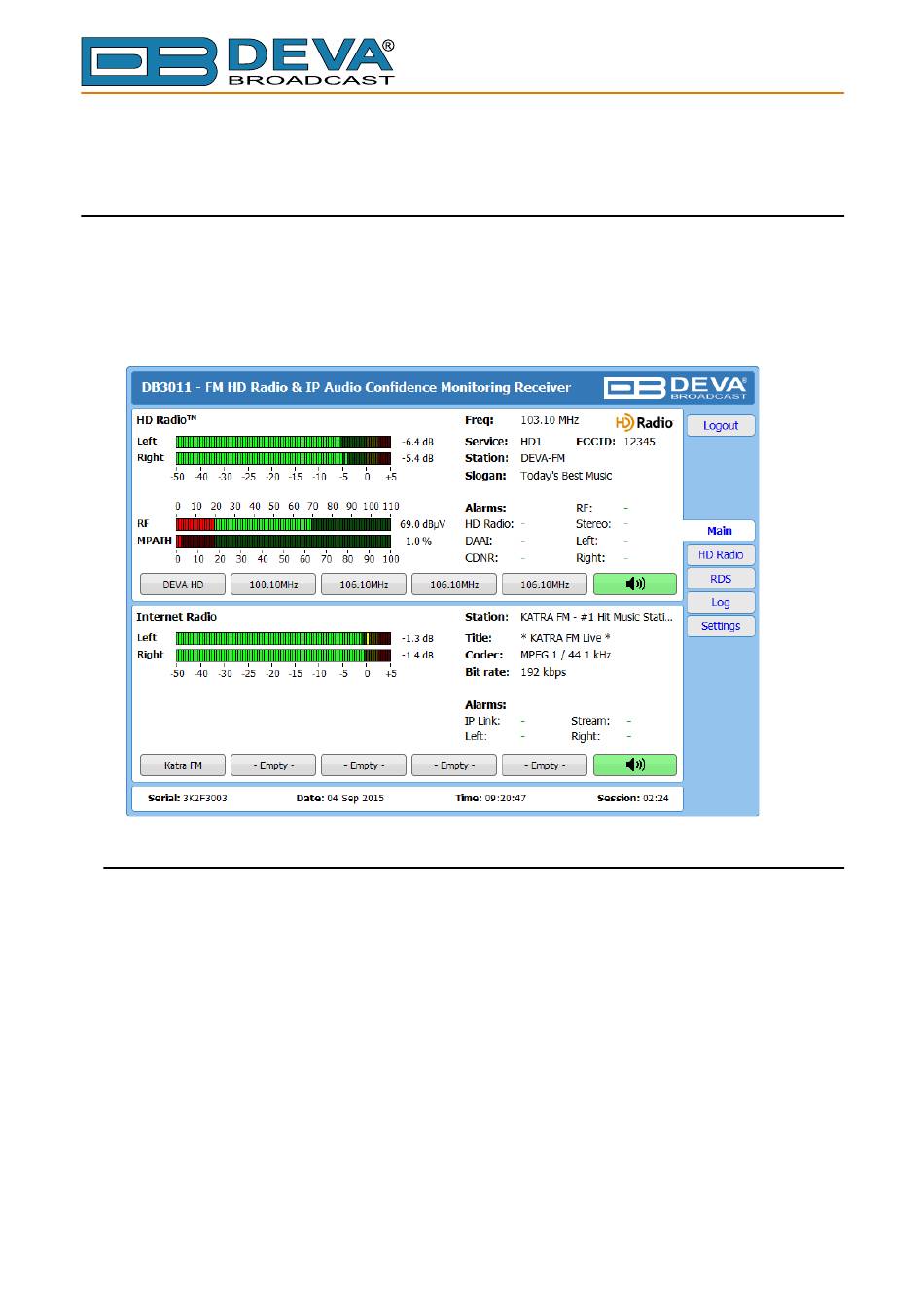
Task: Click the MPATH reading "1.0 %"
Action: (418, 541)
